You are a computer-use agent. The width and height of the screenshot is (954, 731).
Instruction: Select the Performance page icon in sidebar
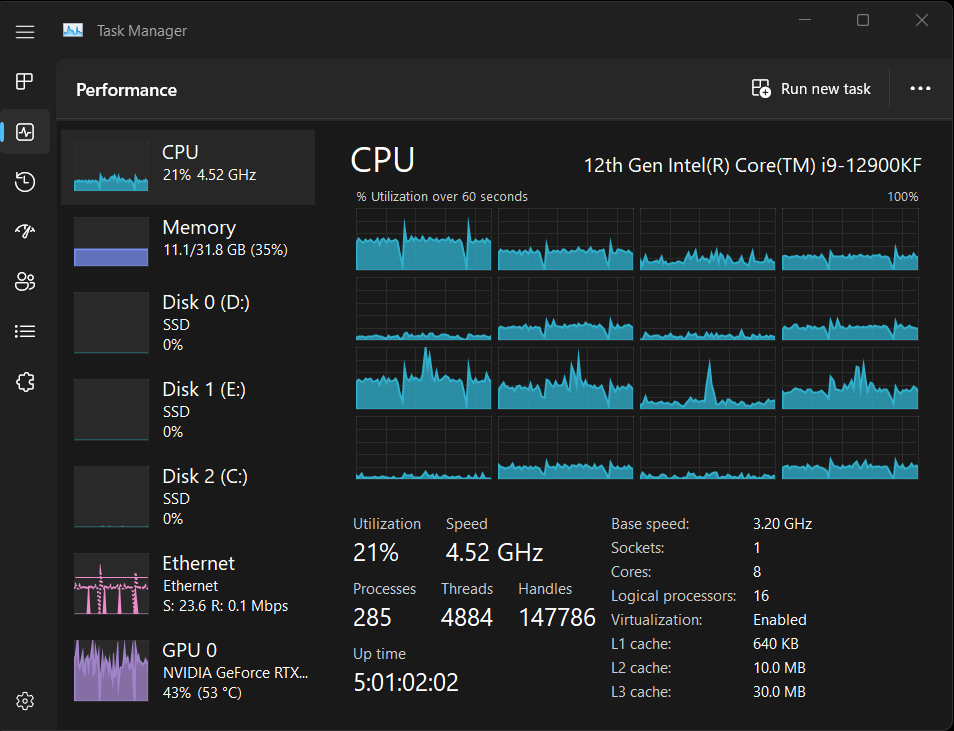pyautogui.click(x=25, y=131)
